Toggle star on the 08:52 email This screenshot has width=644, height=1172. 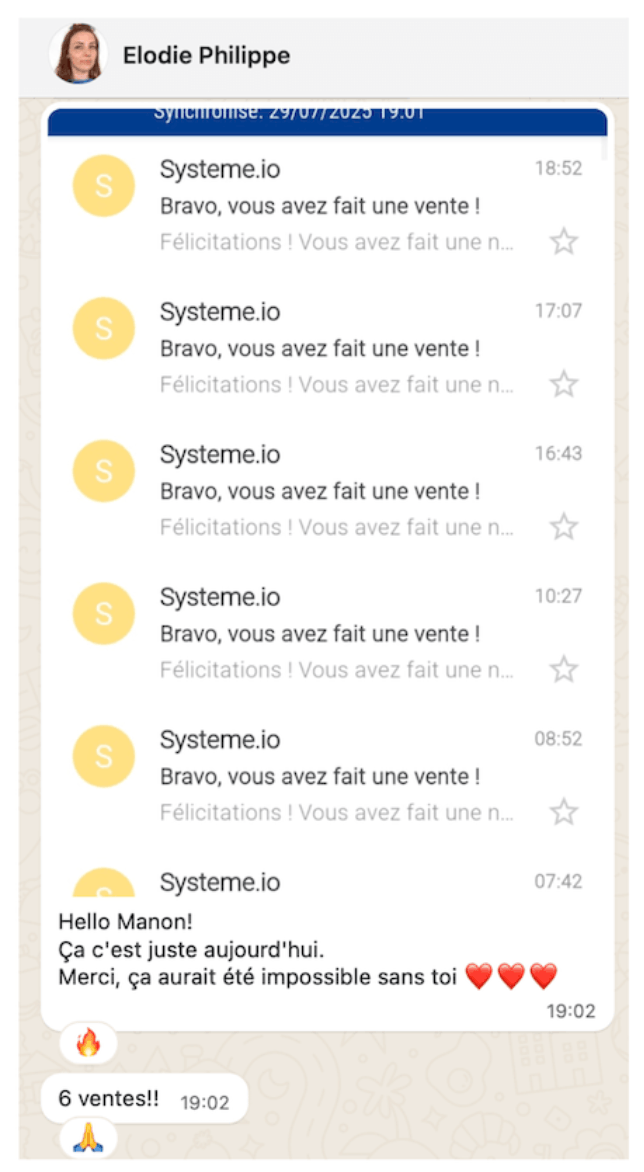[564, 812]
